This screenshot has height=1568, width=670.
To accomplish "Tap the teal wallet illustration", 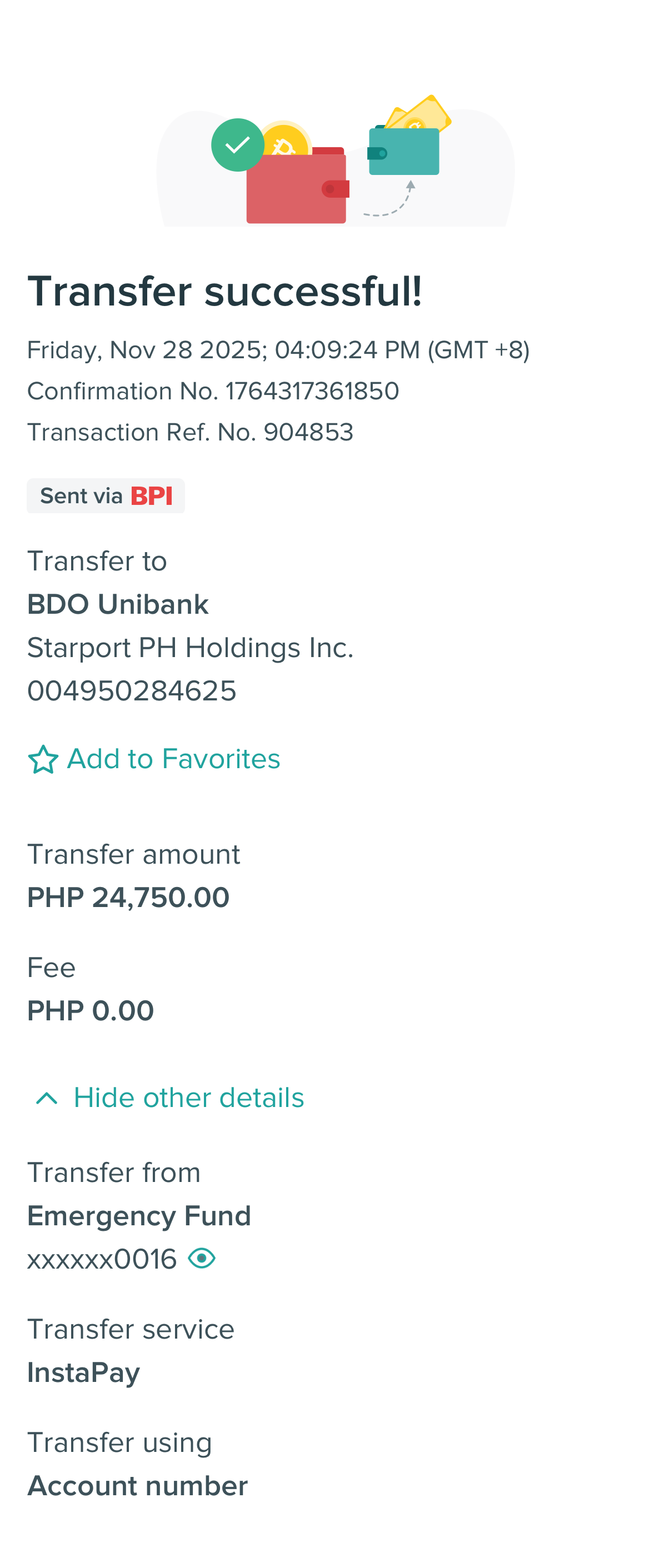I will (404, 152).
